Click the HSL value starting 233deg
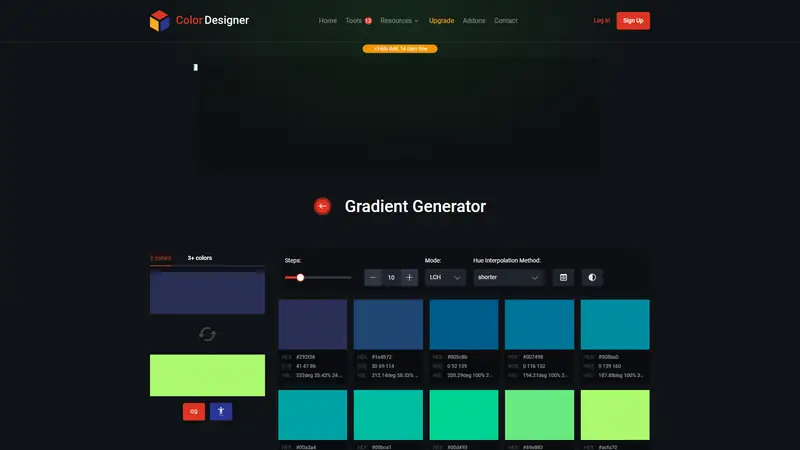 click(319, 376)
